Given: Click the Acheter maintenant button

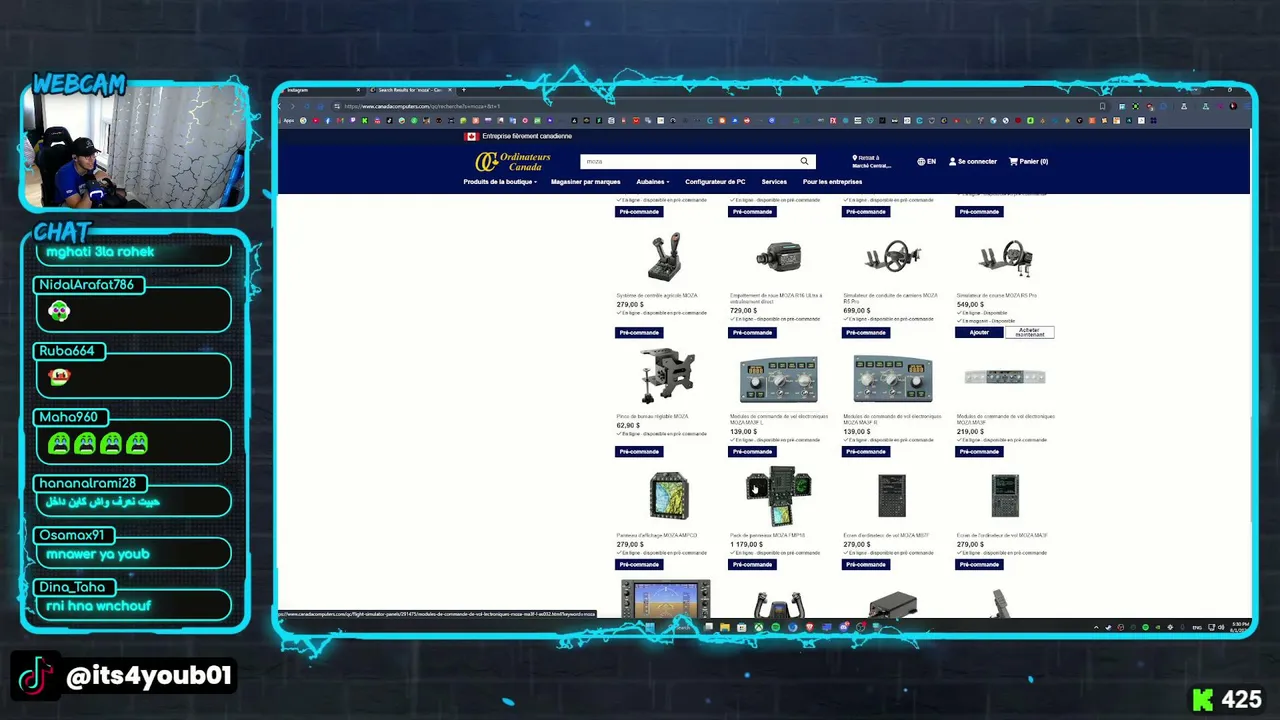Looking at the screenshot, I should pyautogui.click(x=1029, y=332).
